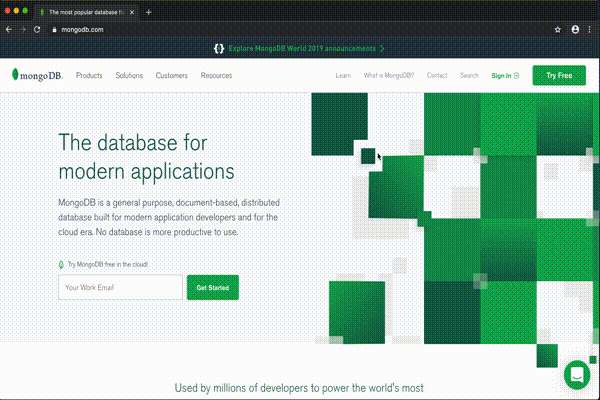Click the padlock site security icon
Screen dimensions: 600x400
[x=54, y=29]
